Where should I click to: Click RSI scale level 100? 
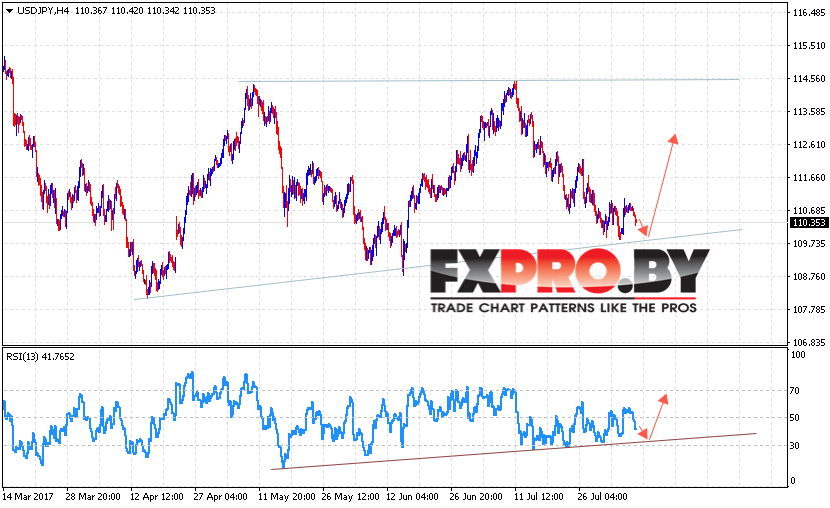798,355
